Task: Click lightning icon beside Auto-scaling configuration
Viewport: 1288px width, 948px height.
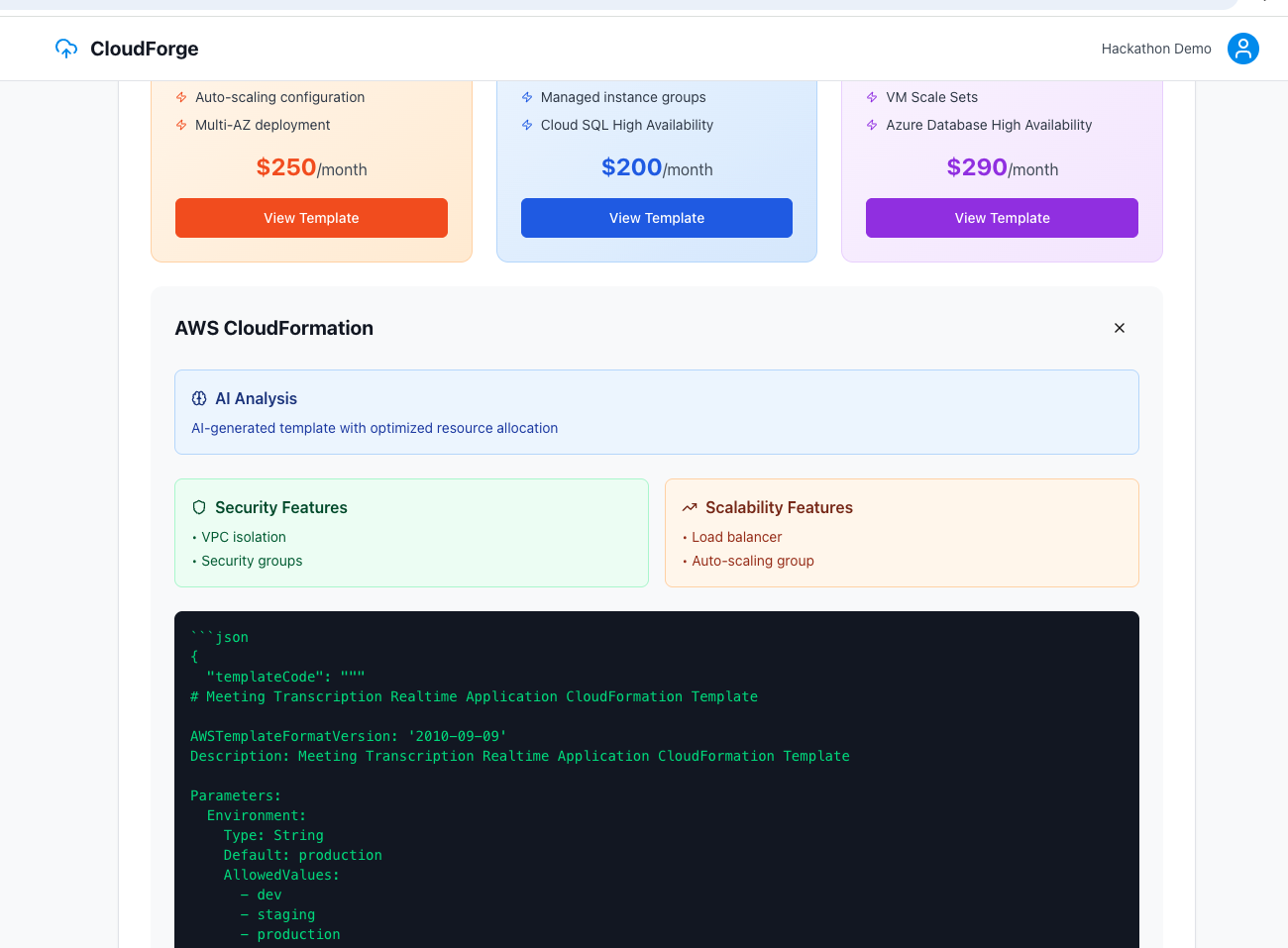Action: click(181, 97)
